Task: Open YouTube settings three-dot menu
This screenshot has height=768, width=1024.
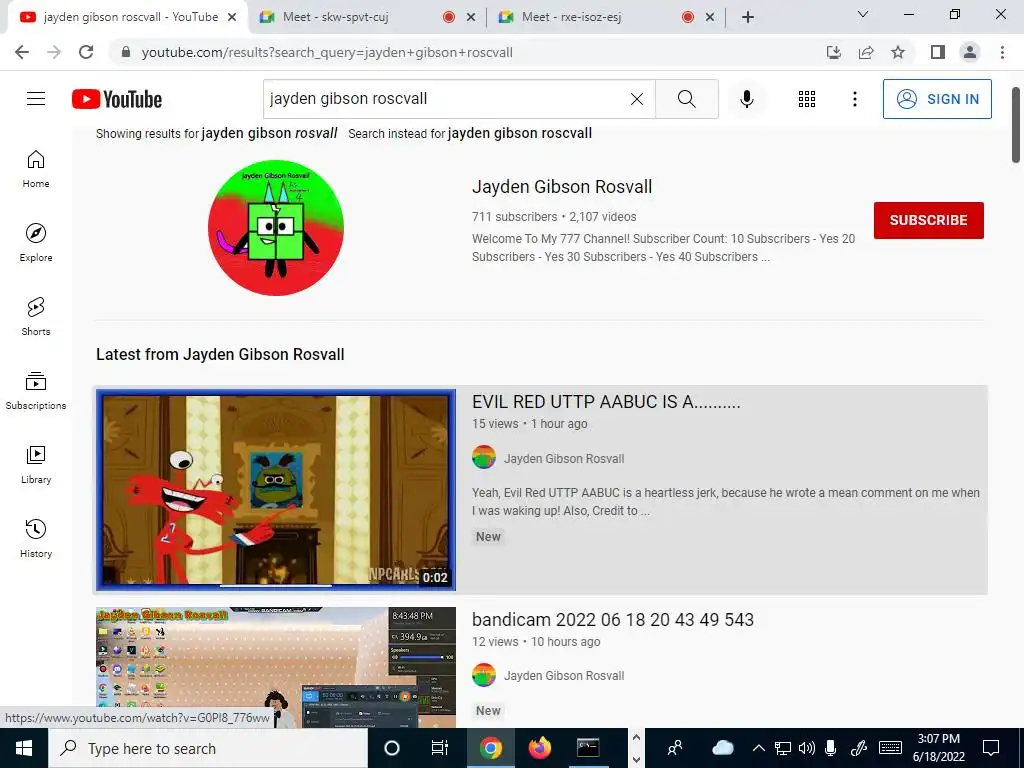Action: (854, 99)
